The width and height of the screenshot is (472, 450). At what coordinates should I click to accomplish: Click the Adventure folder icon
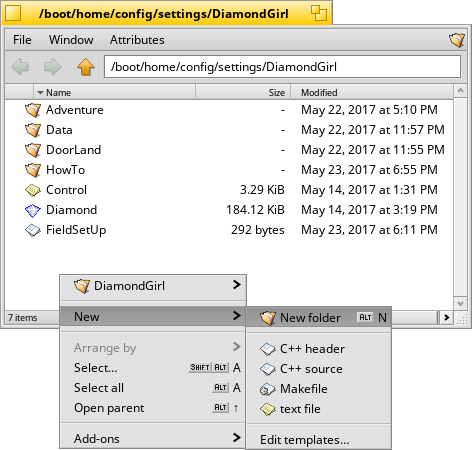(33, 110)
